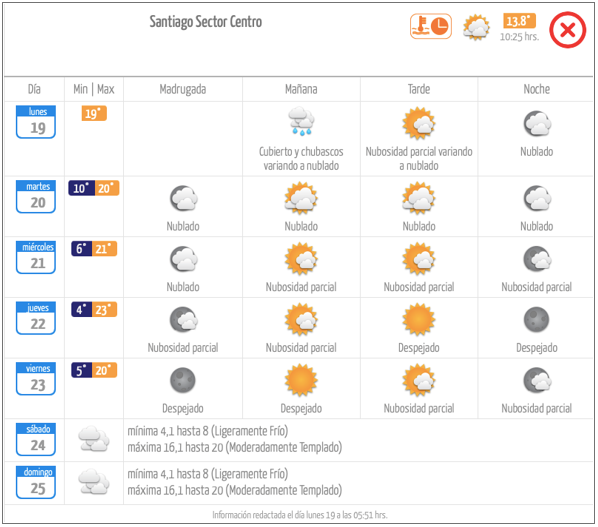Select the viernes 23 calendar icon
598x527 pixels.
36,379
